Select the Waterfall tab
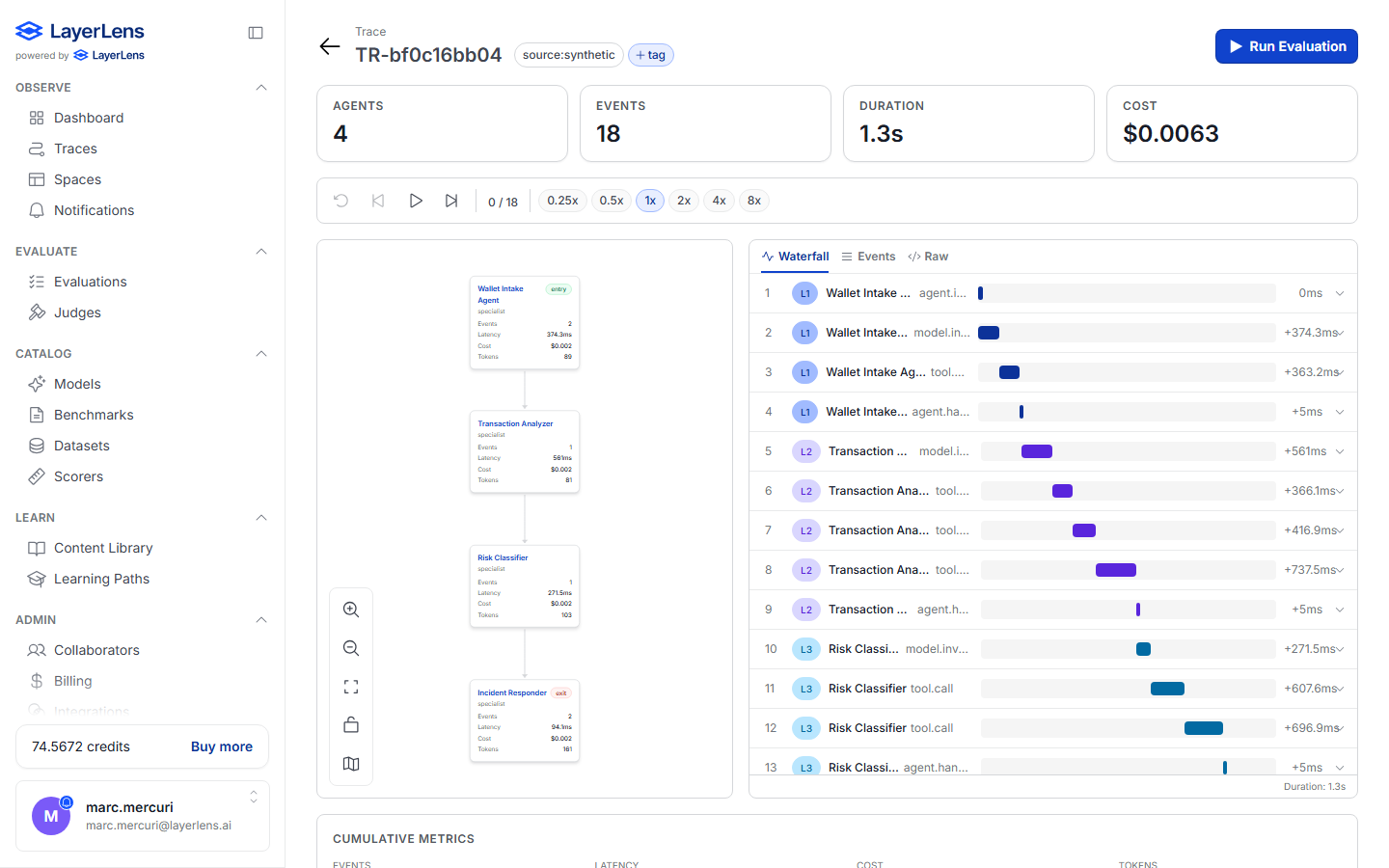Viewport: 1389px width, 868px height. 795,257
